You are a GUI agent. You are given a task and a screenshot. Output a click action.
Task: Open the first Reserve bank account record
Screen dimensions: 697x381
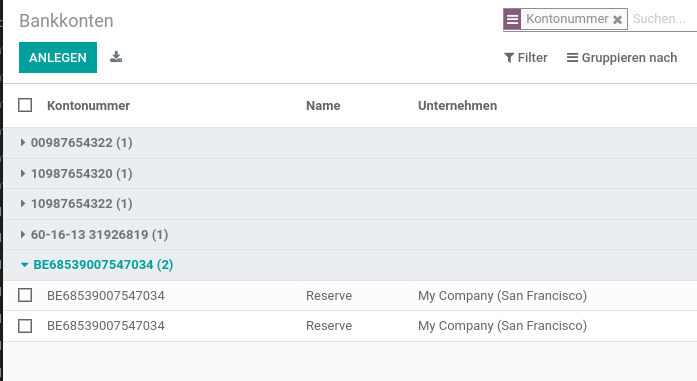[x=329, y=296]
